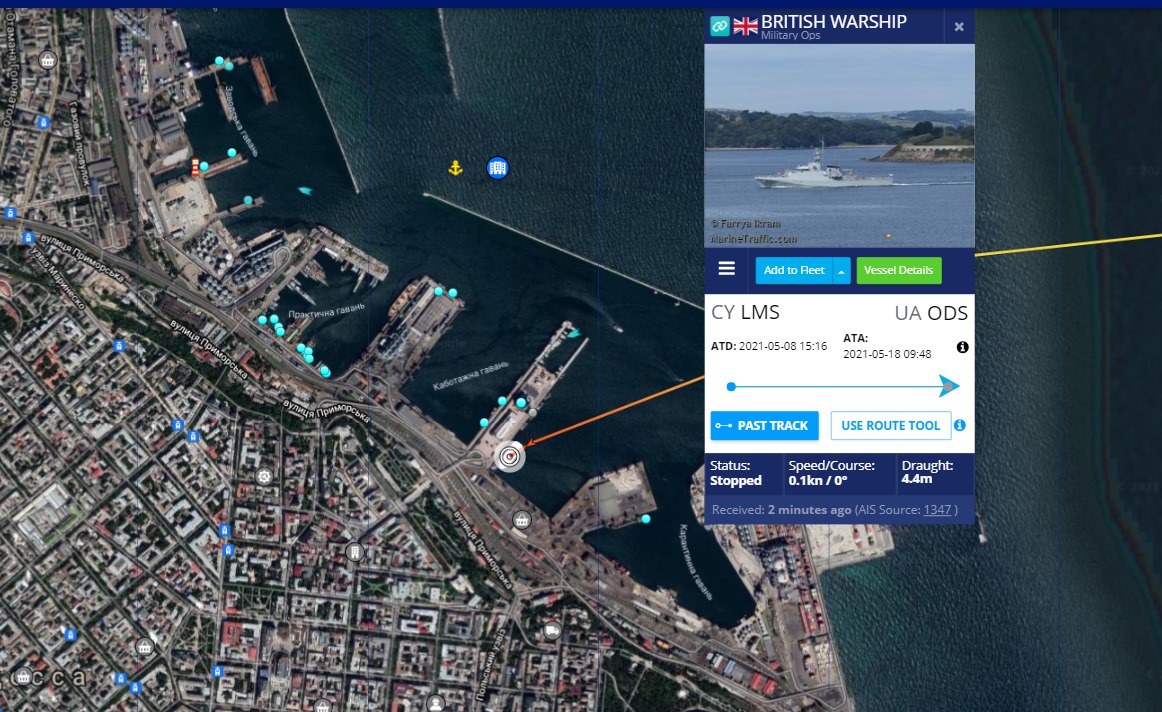
Task: Select the targeted vessel marker on map
Action: pos(510,457)
